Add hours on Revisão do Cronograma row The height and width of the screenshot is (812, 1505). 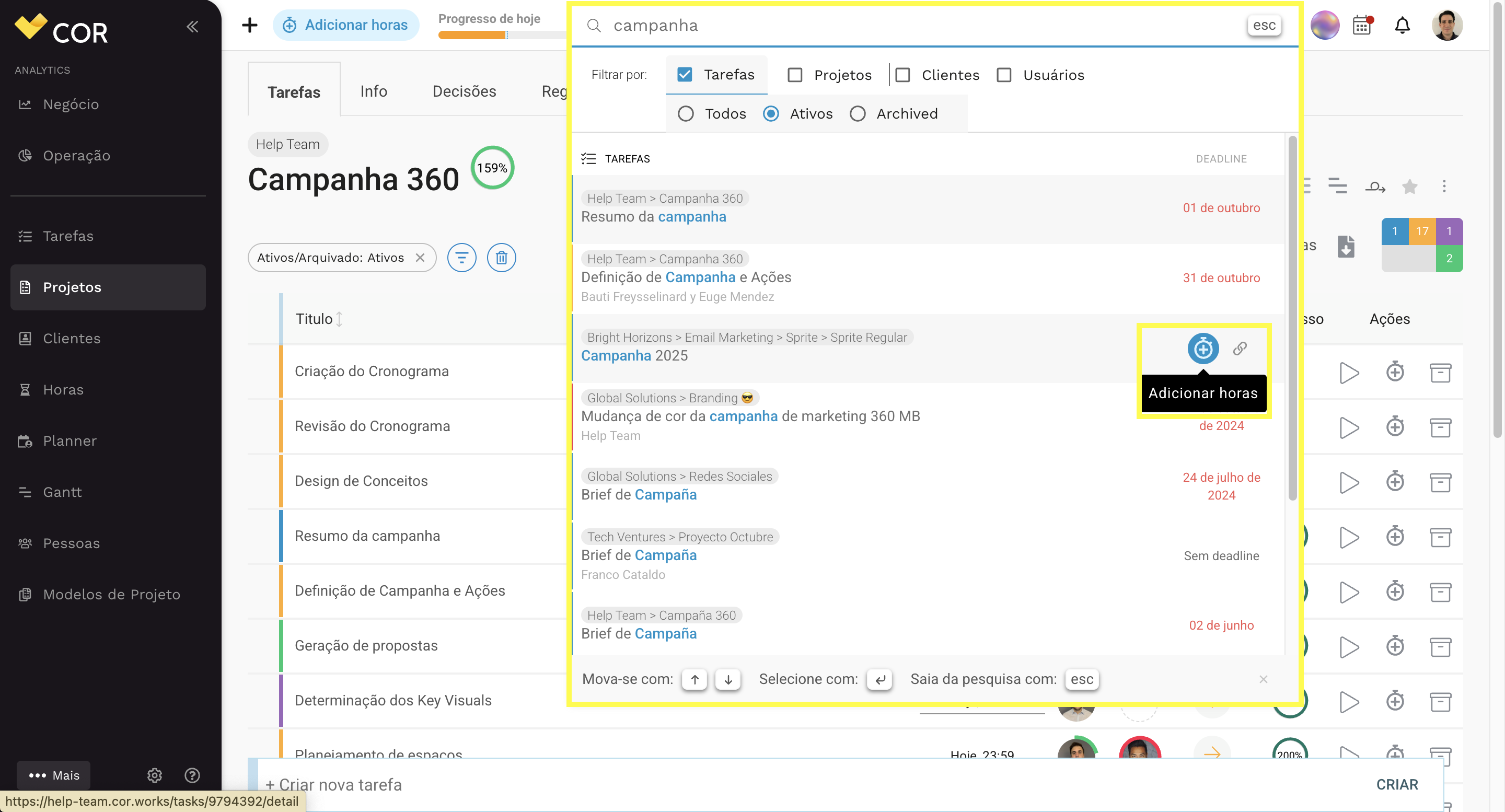pyautogui.click(x=1395, y=426)
